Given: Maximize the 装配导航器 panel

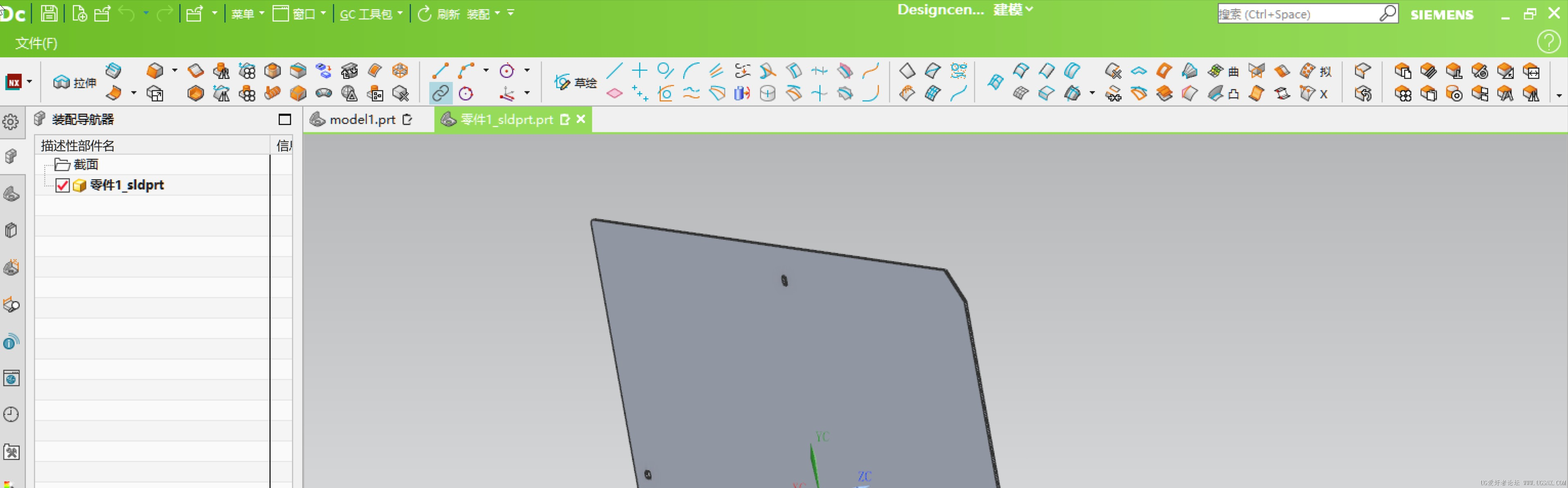Looking at the screenshot, I should pyautogui.click(x=284, y=119).
